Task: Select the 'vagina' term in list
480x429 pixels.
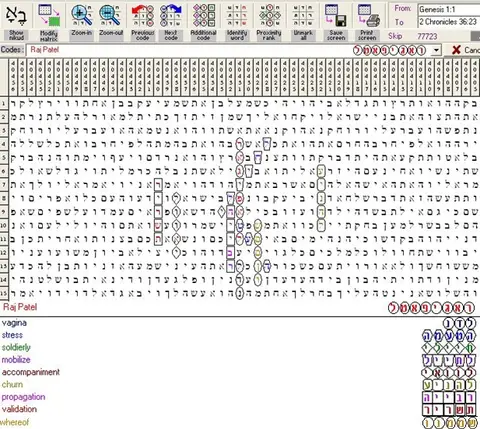Action: (x=14, y=323)
